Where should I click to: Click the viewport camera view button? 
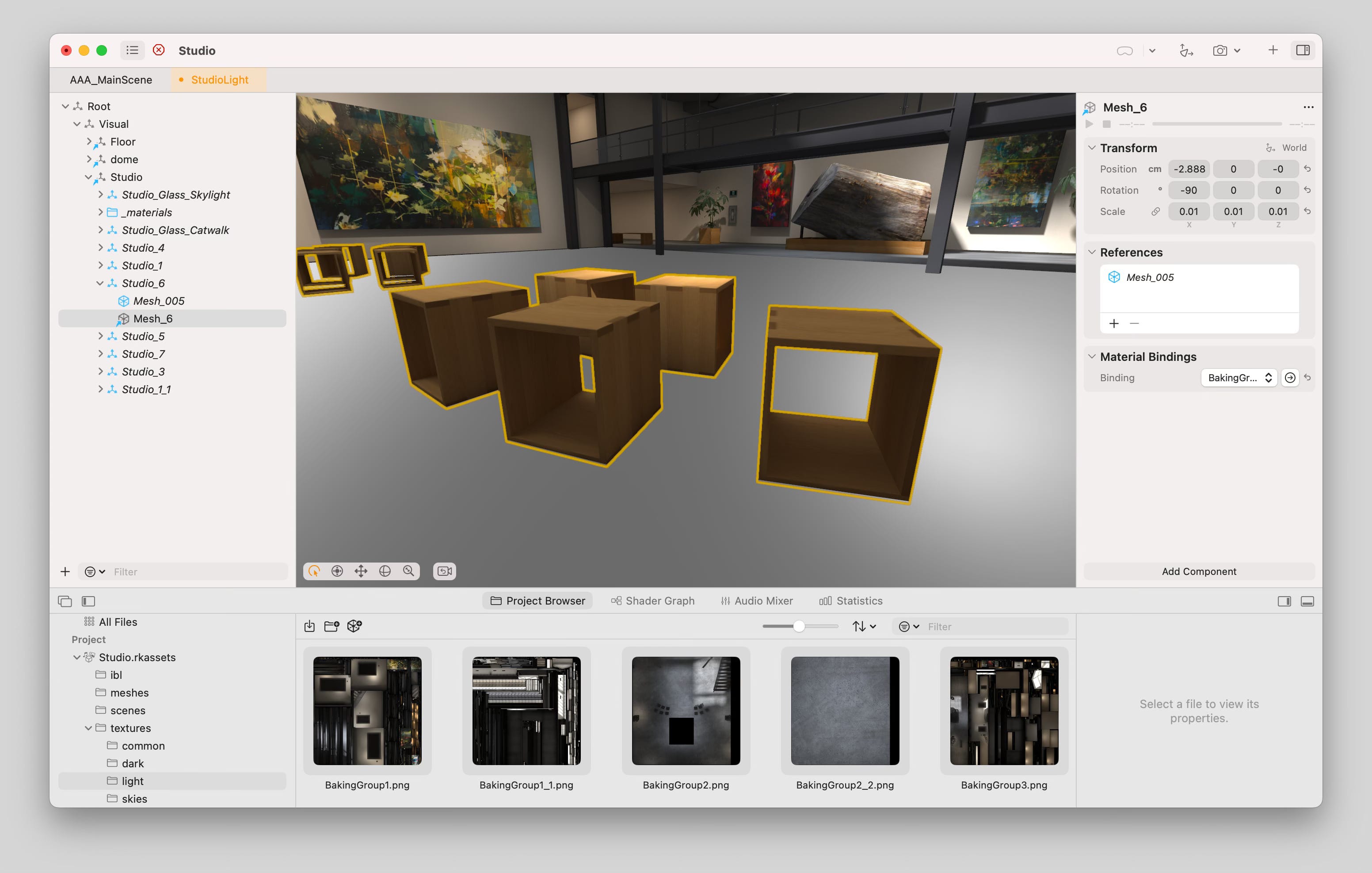point(444,571)
